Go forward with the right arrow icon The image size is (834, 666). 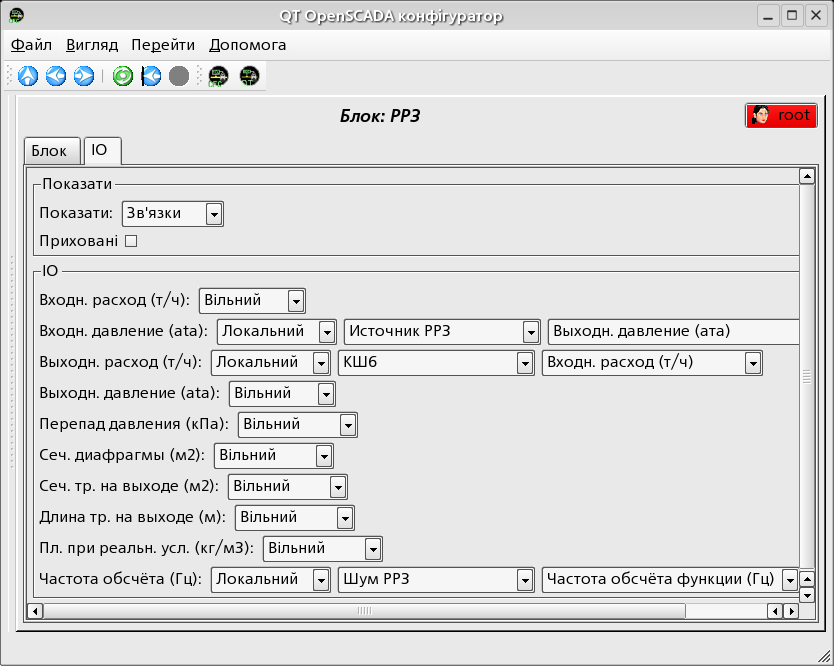tap(84, 76)
